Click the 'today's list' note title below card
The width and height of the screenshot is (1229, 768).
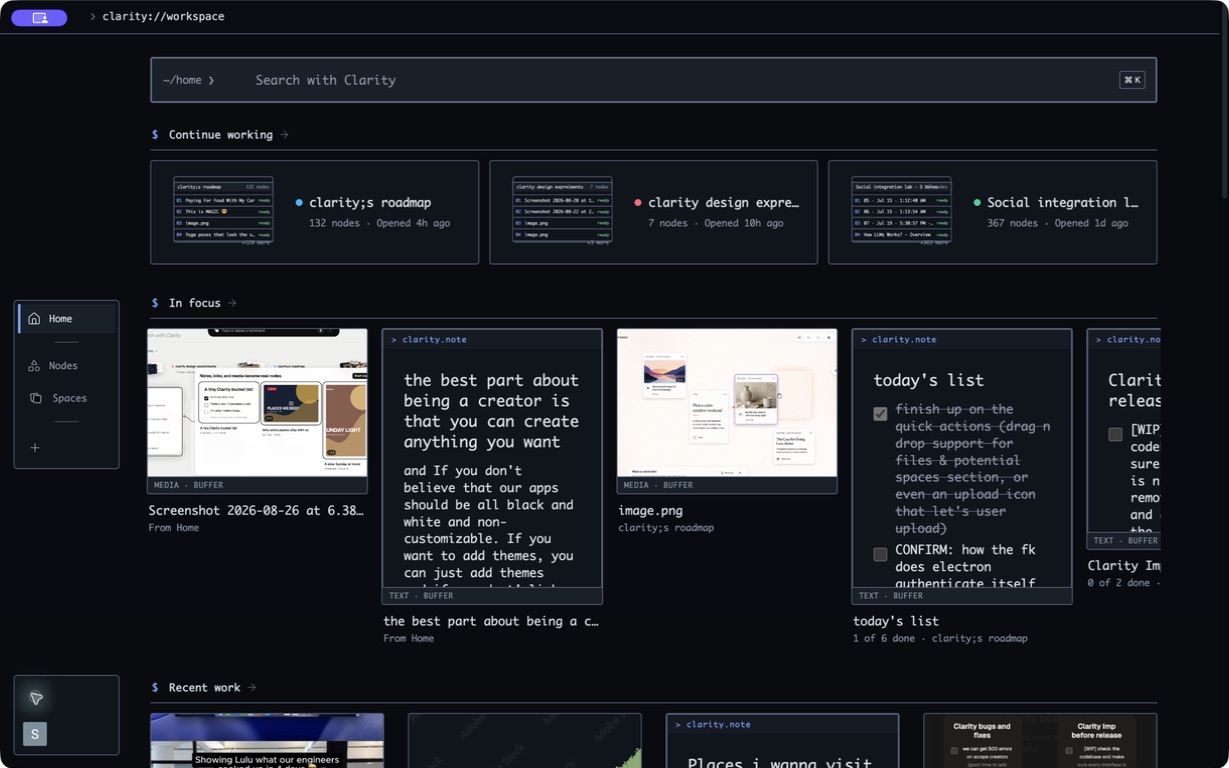pos(896,621)
